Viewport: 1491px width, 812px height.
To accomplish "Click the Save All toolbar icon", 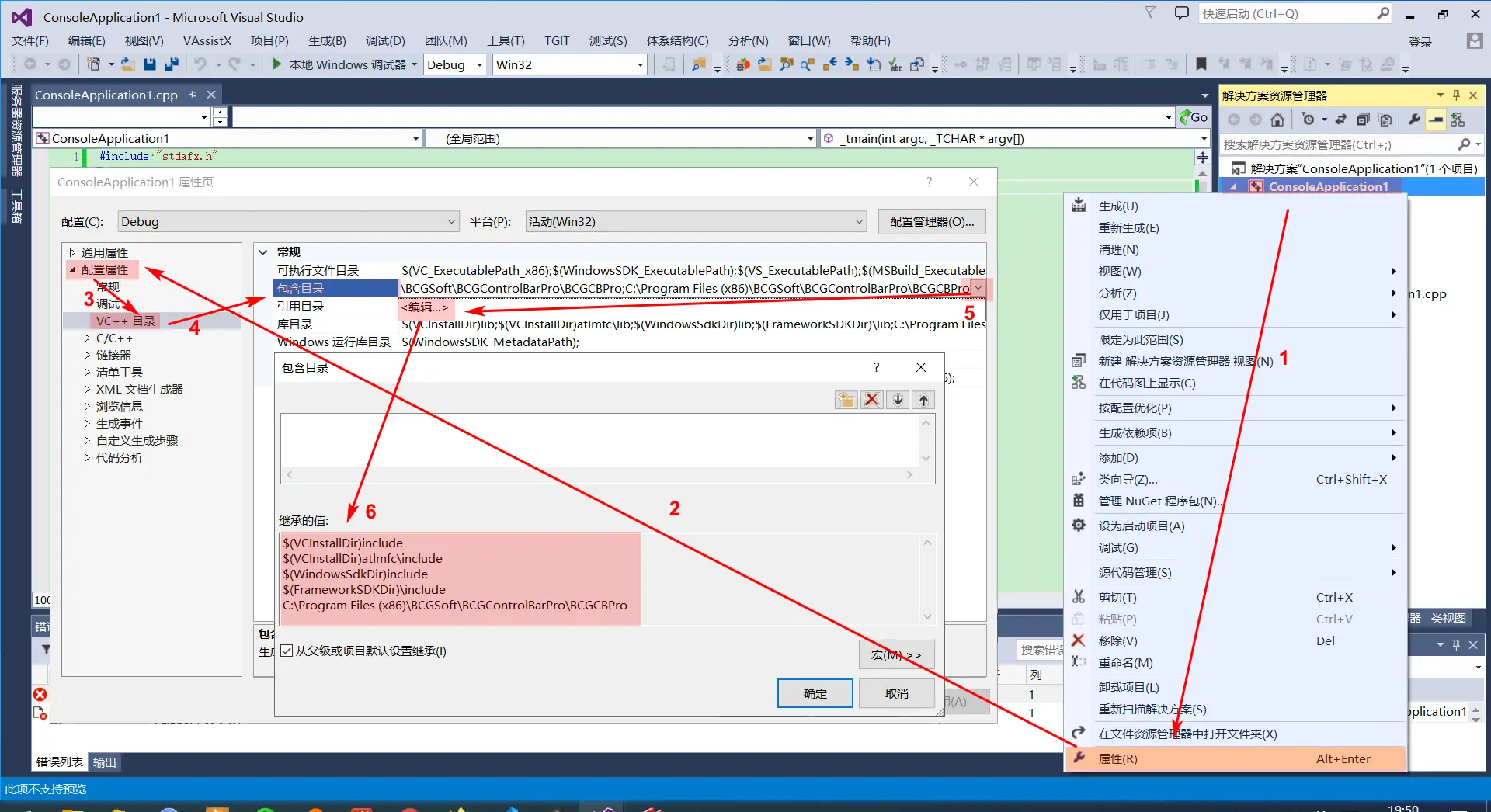I will 172,64.
